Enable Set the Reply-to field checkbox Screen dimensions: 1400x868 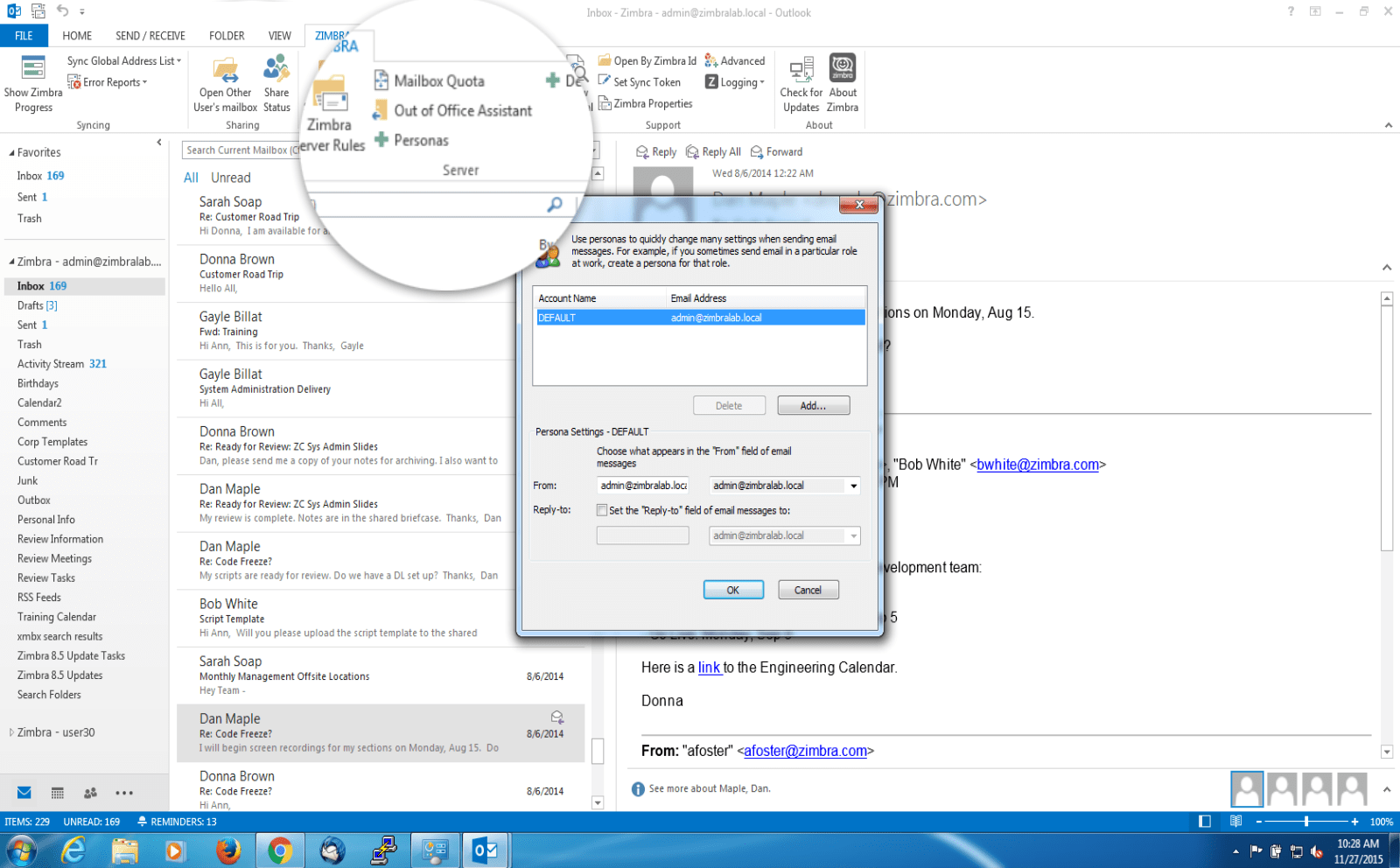602,510
